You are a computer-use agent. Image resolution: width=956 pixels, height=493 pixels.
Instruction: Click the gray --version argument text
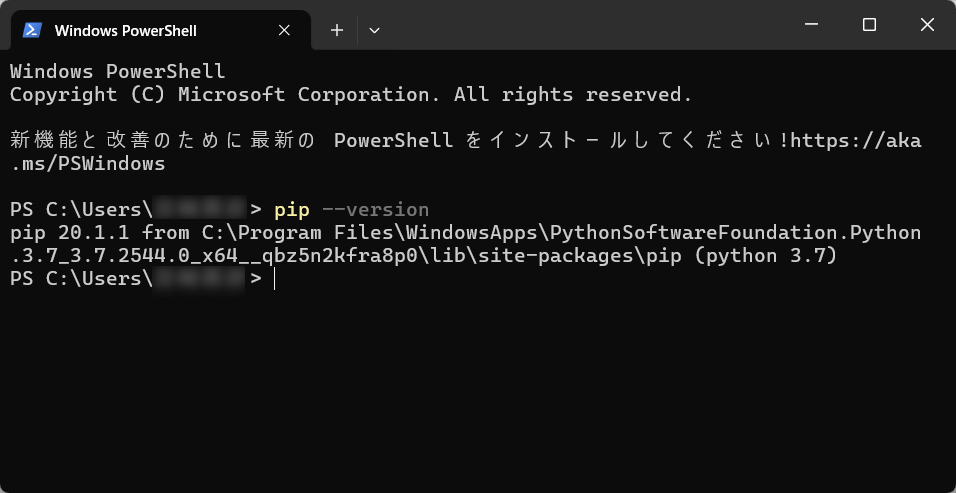(375, 210)
